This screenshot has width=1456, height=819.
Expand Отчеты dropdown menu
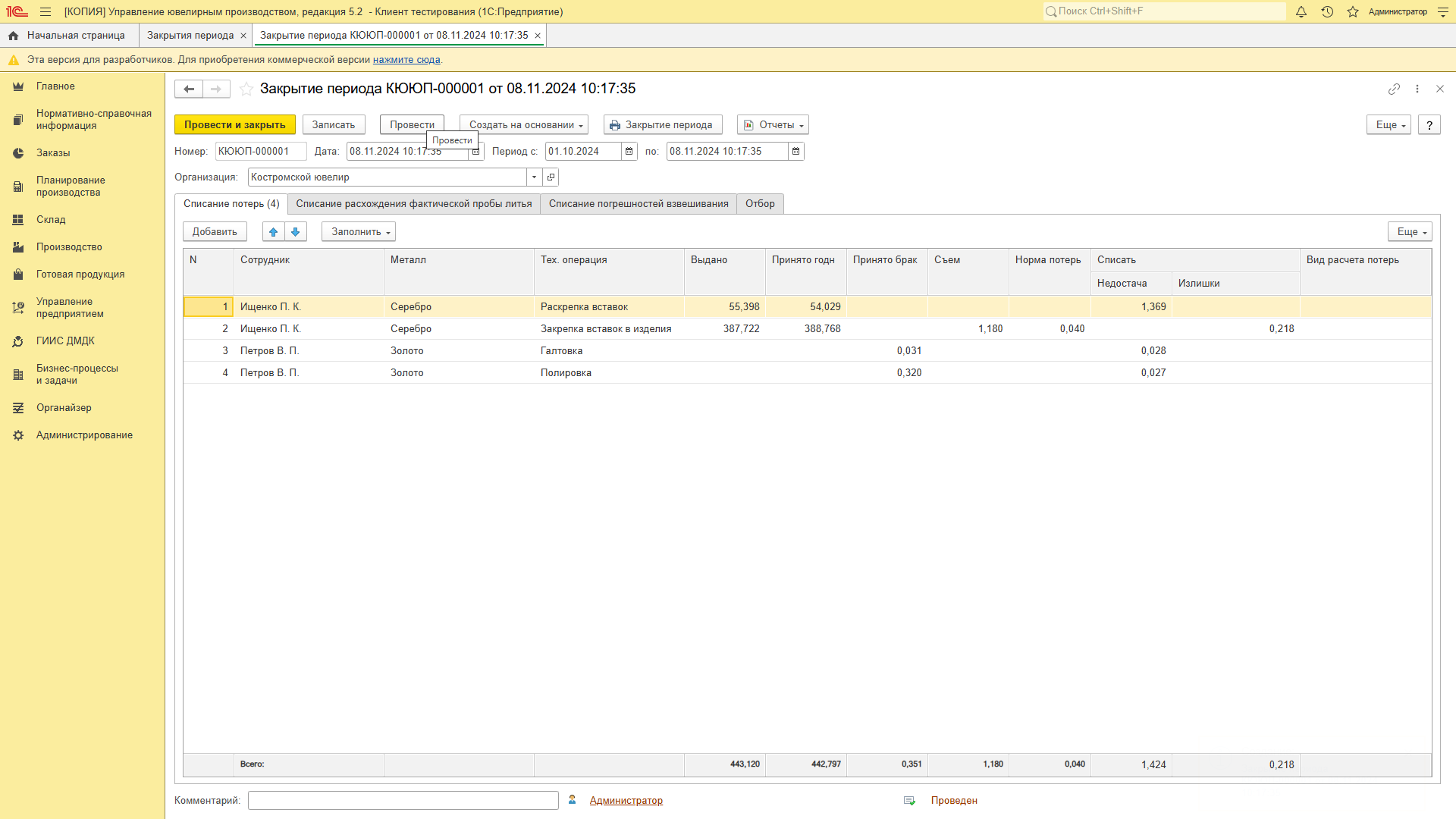773,125
